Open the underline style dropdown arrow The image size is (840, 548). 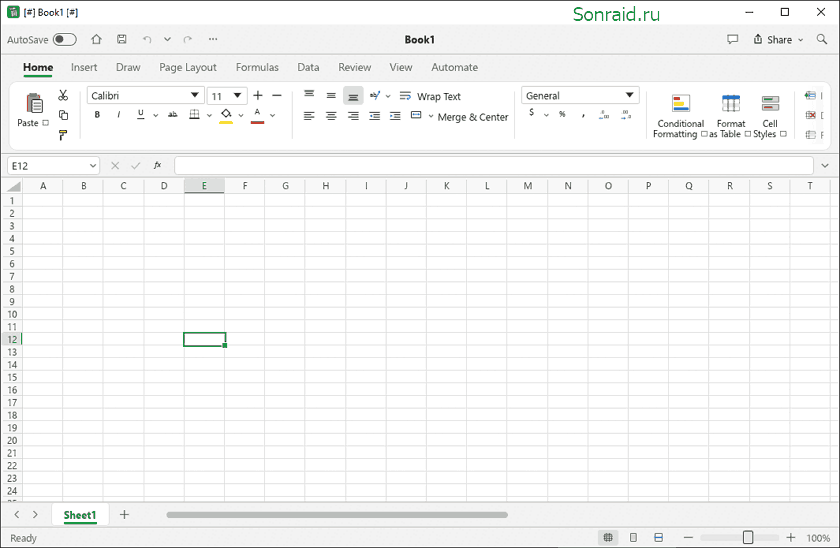pyautogui.click(x=155, y=115)
